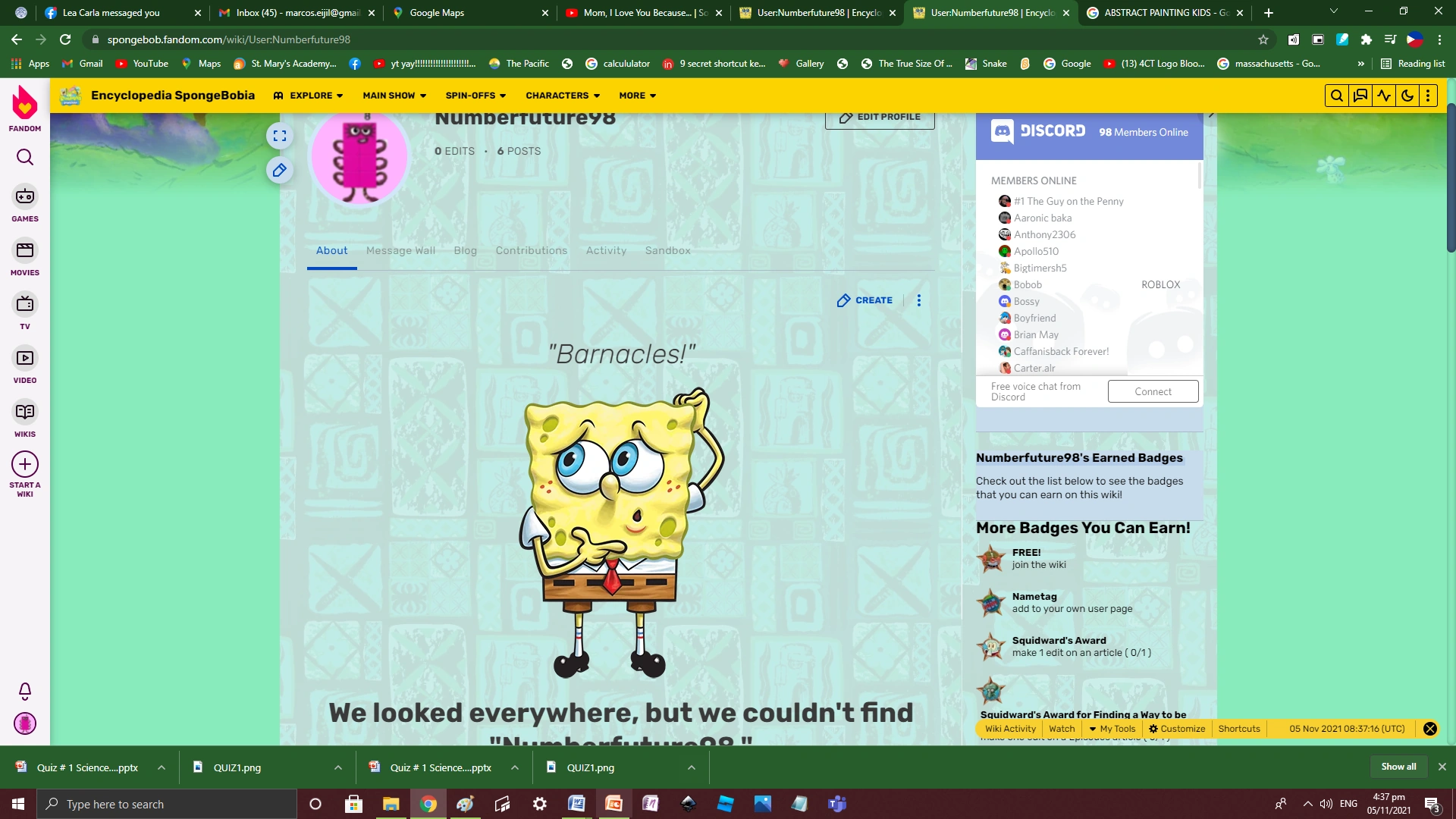1456x819 pixels.
Task: Open Chrome's three-dot menu
Action: click(x=1439, y=39)
